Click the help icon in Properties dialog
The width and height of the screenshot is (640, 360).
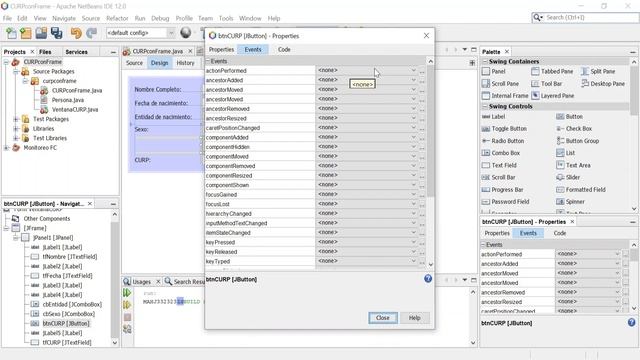(x=428, y=278)
